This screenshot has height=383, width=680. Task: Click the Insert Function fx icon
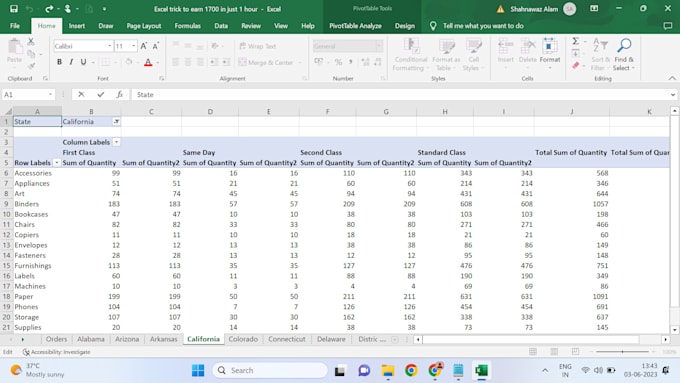(120, 95)
